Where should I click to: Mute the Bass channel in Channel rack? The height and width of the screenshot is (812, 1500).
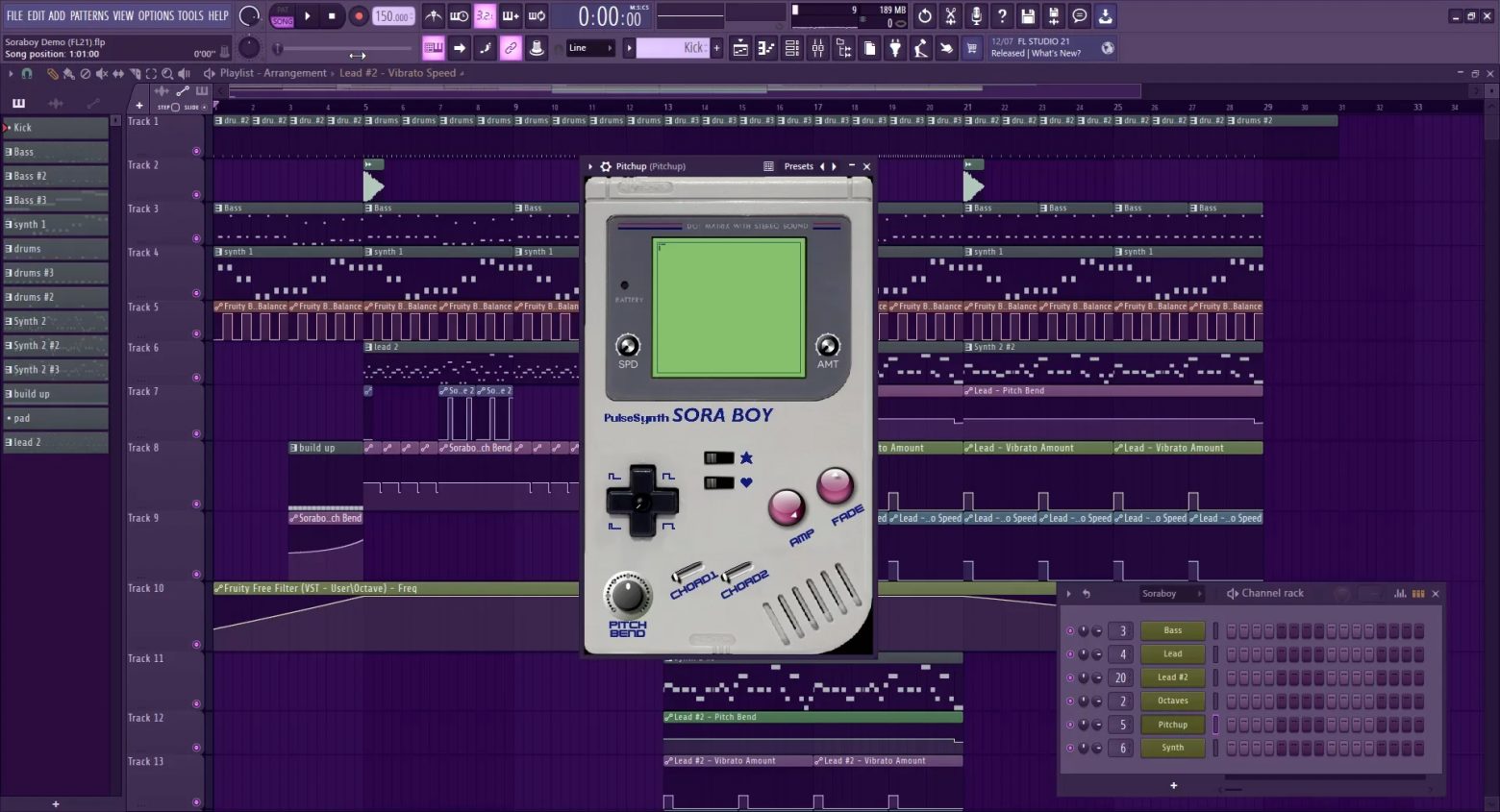pos(1070,631)
